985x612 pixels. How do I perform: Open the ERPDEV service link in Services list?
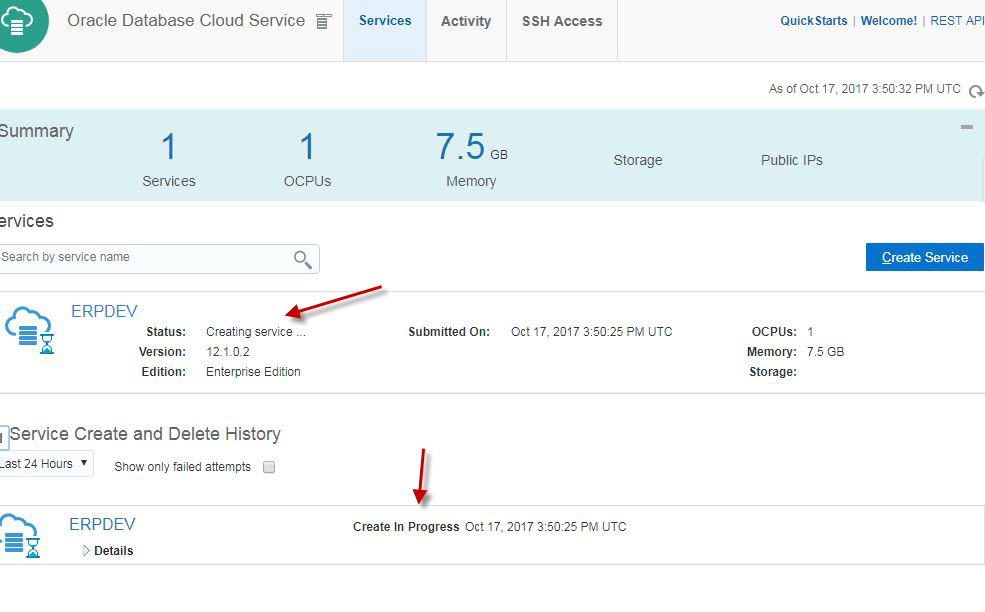point(104,311)
